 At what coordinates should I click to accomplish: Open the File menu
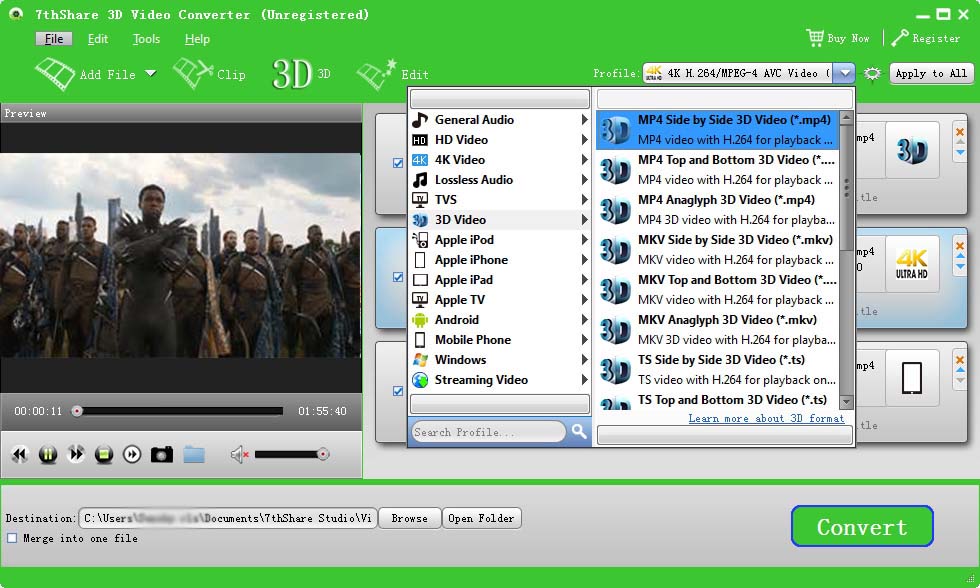point(54,39)
